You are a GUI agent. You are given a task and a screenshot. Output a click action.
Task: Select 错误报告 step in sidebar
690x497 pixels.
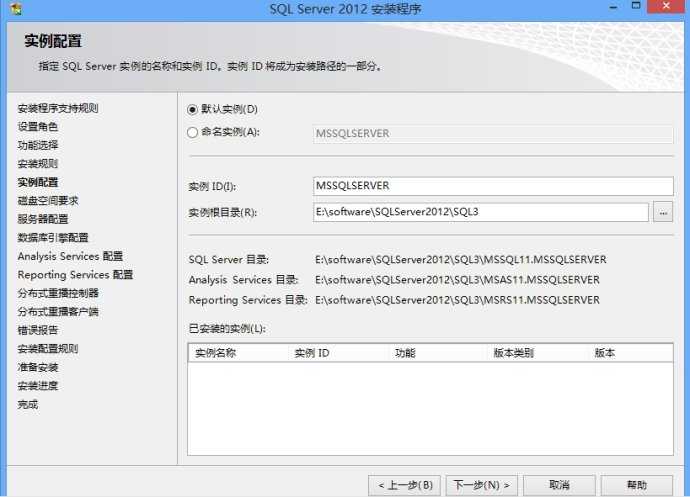[x=38, y=330]
